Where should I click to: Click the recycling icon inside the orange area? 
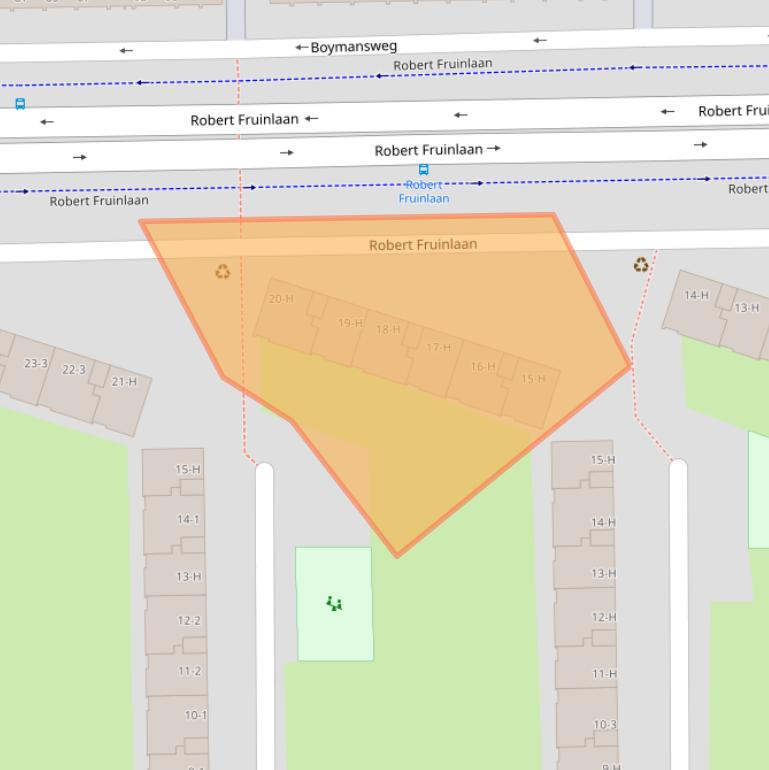[x=222, y=271]
